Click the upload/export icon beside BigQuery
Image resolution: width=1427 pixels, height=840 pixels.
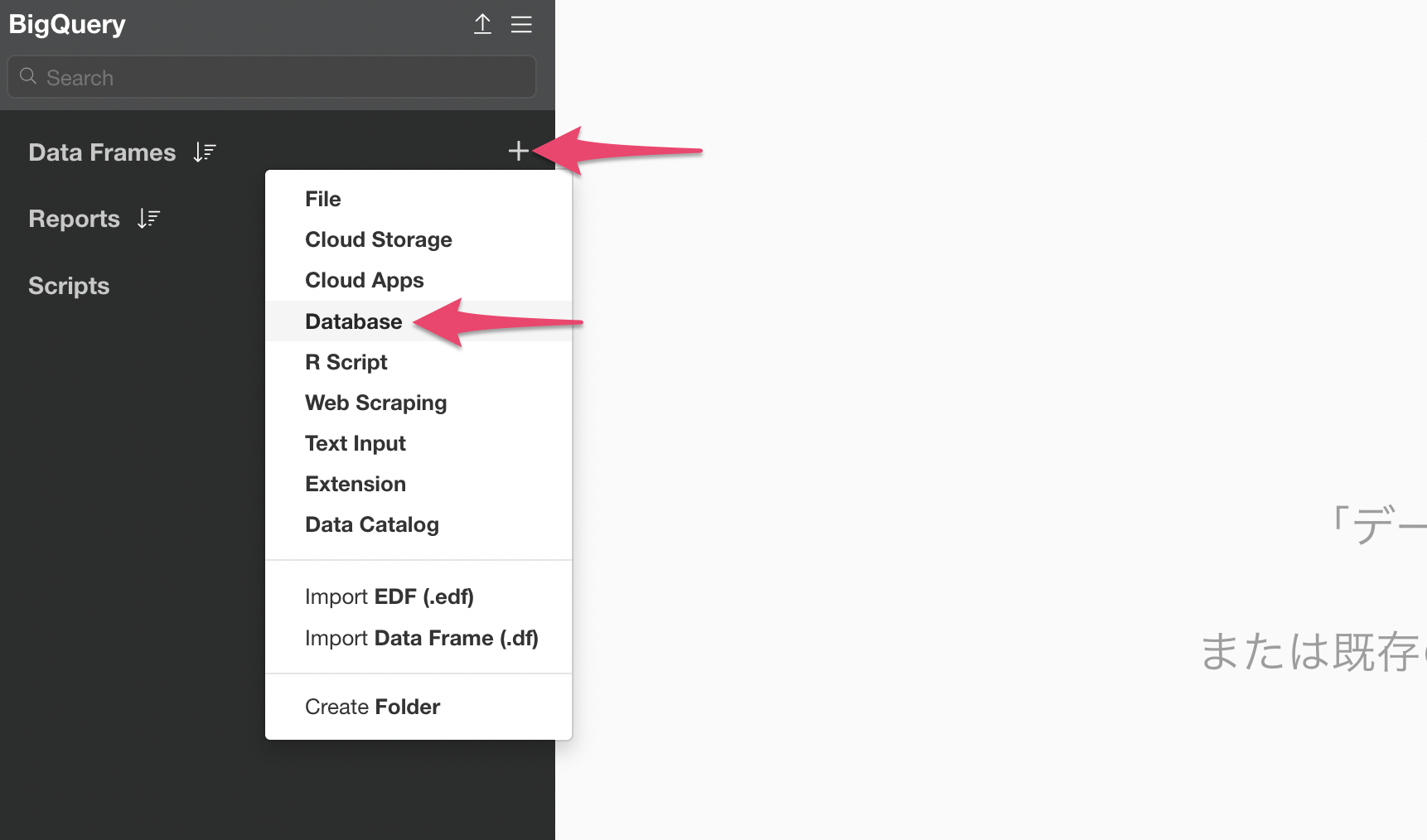[x=482, y=24]
